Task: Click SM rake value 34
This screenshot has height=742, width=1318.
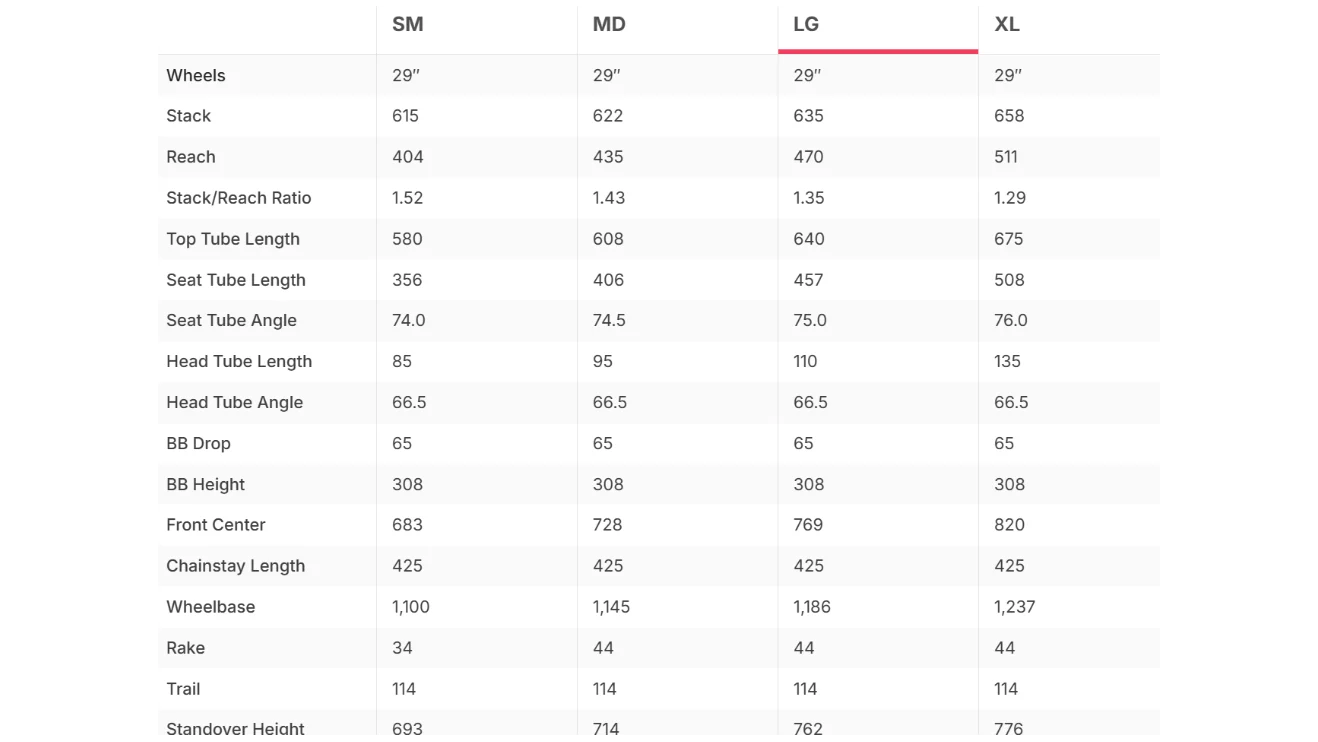Action: [402, 648]
